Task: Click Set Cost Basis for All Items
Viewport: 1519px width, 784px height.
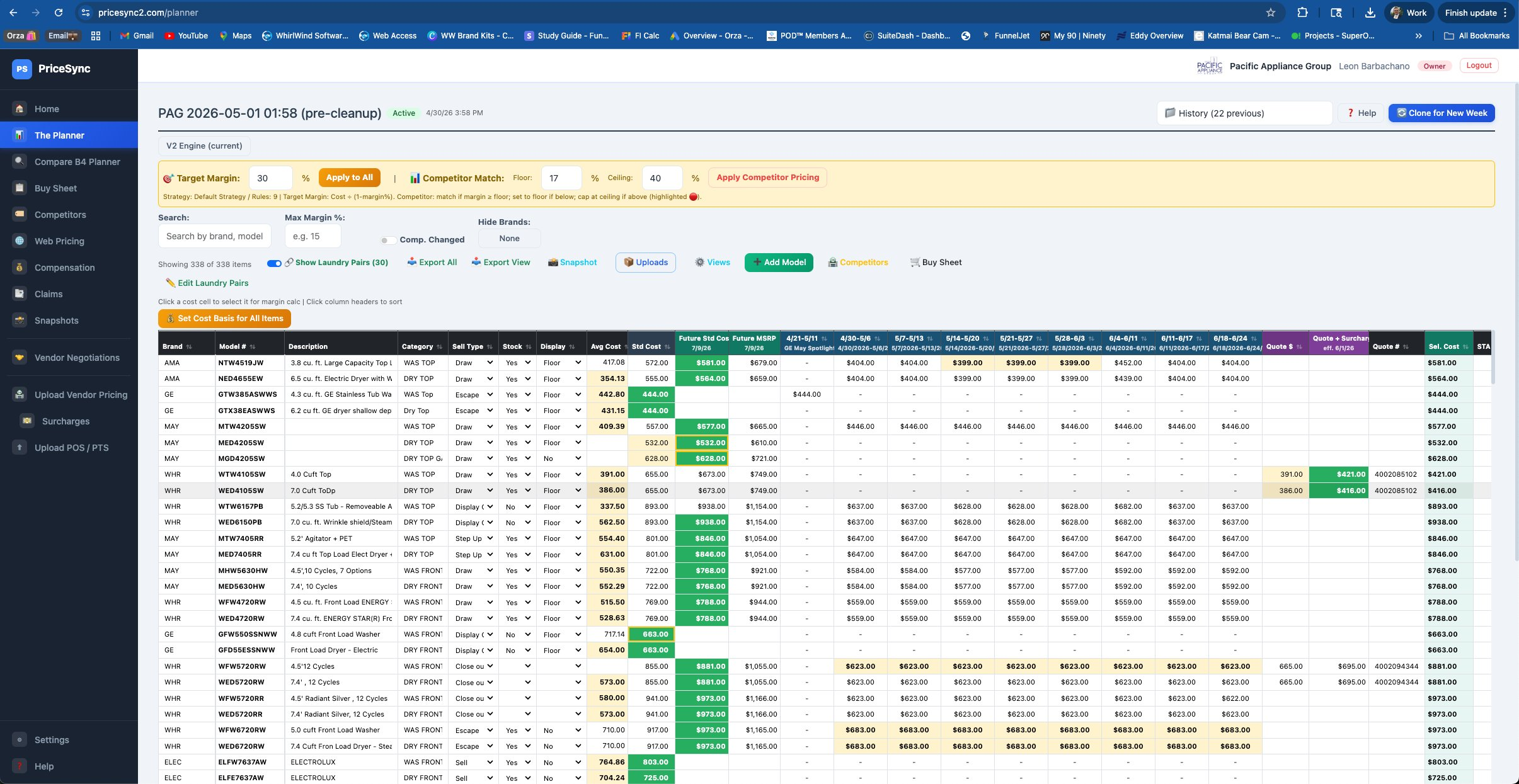Action: click(x=224, y=319)
